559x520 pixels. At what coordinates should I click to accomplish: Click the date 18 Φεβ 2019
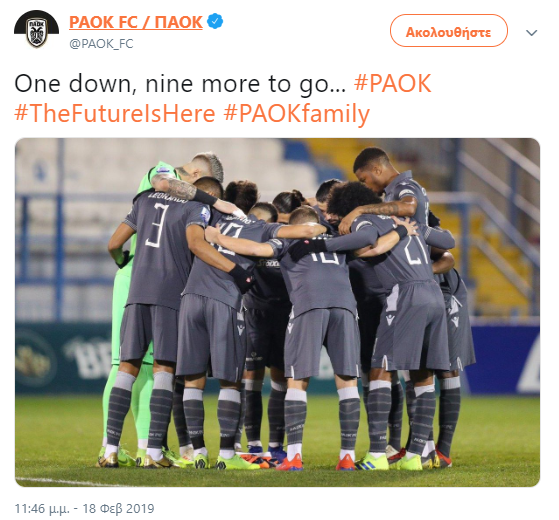coord(118,509)
